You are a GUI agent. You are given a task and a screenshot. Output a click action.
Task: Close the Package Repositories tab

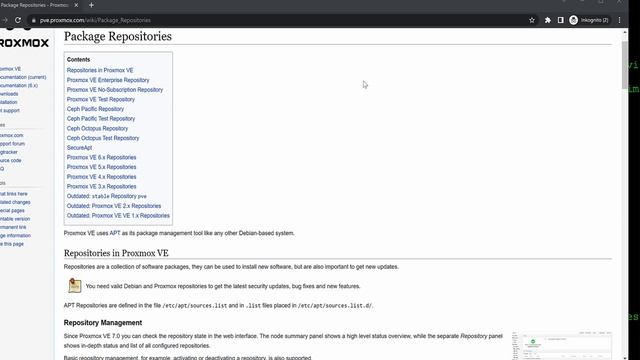[76, 5]
